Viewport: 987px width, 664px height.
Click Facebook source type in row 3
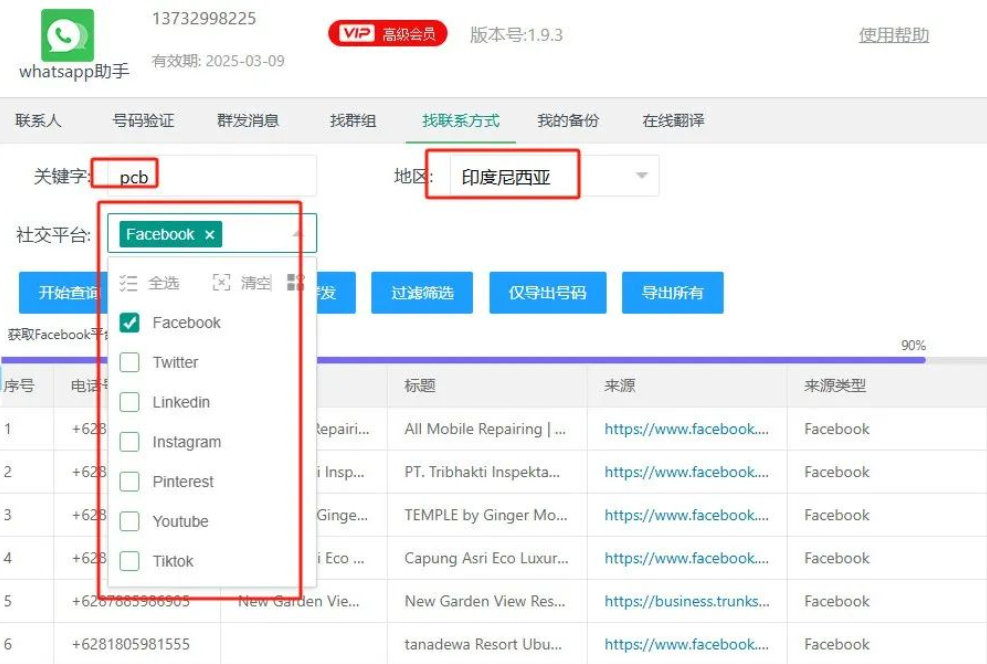click(x=837, y=515)
